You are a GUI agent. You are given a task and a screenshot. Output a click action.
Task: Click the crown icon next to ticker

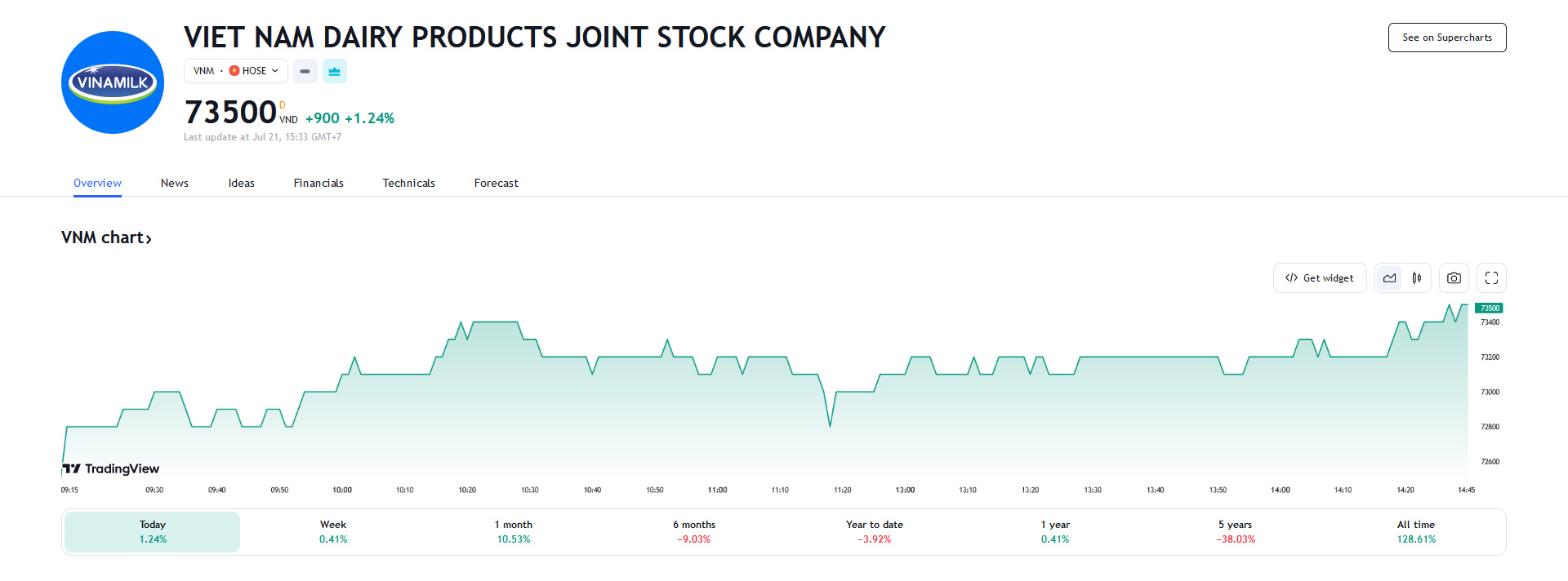[334, 71]
